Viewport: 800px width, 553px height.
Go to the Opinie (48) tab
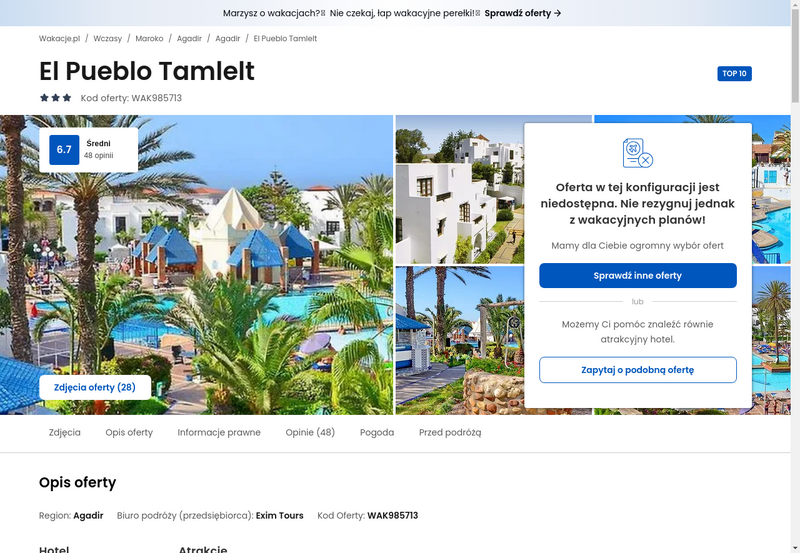click(310, 432)
